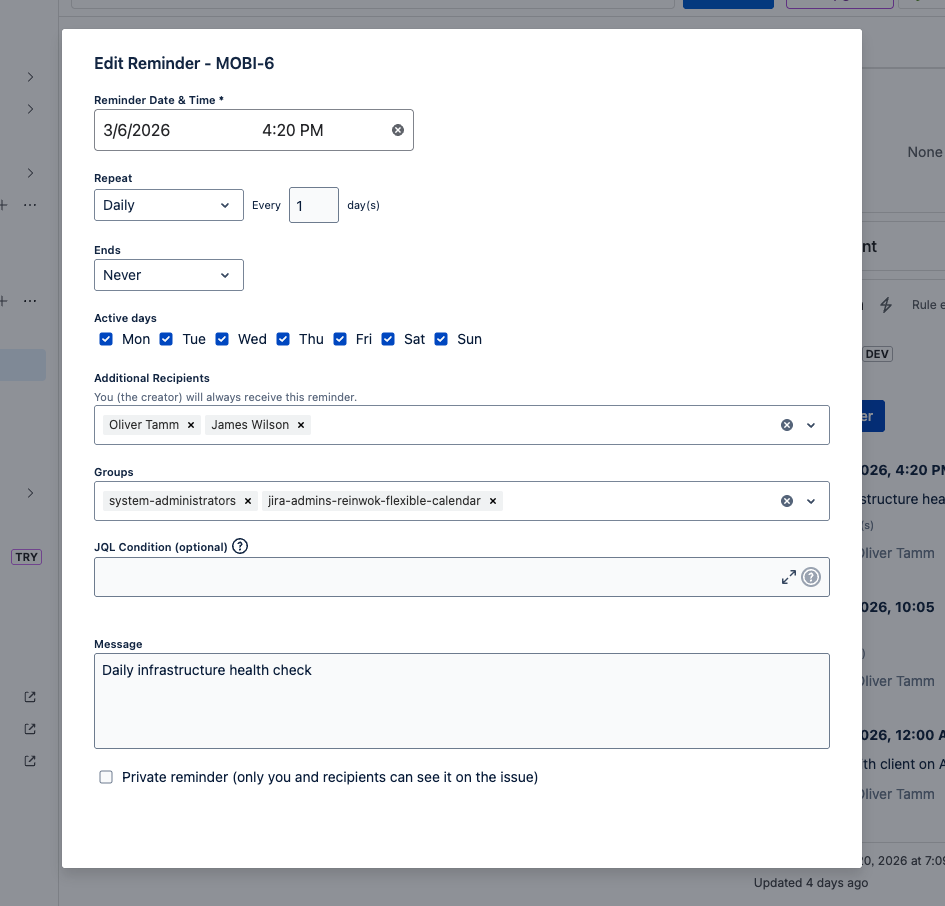Remove James Wilson from recipients
This screenshot has height=906, width=945.
coord(301,425)
